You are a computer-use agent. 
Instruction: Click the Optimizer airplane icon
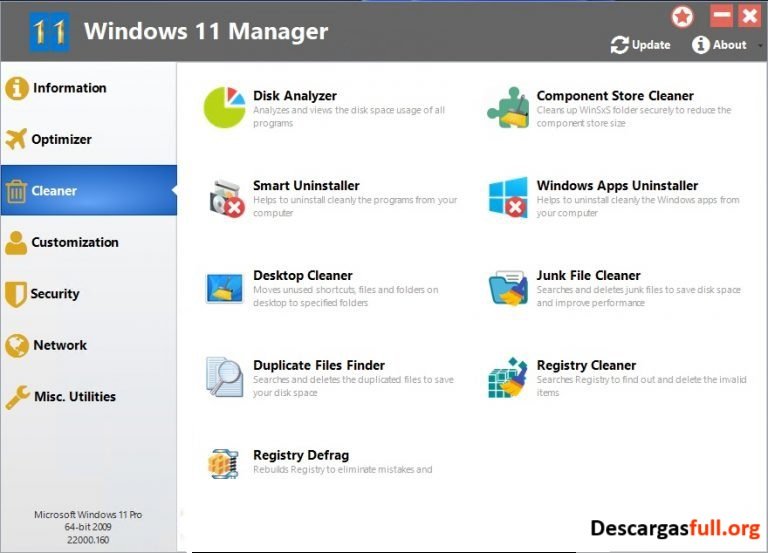coord(16,139)
